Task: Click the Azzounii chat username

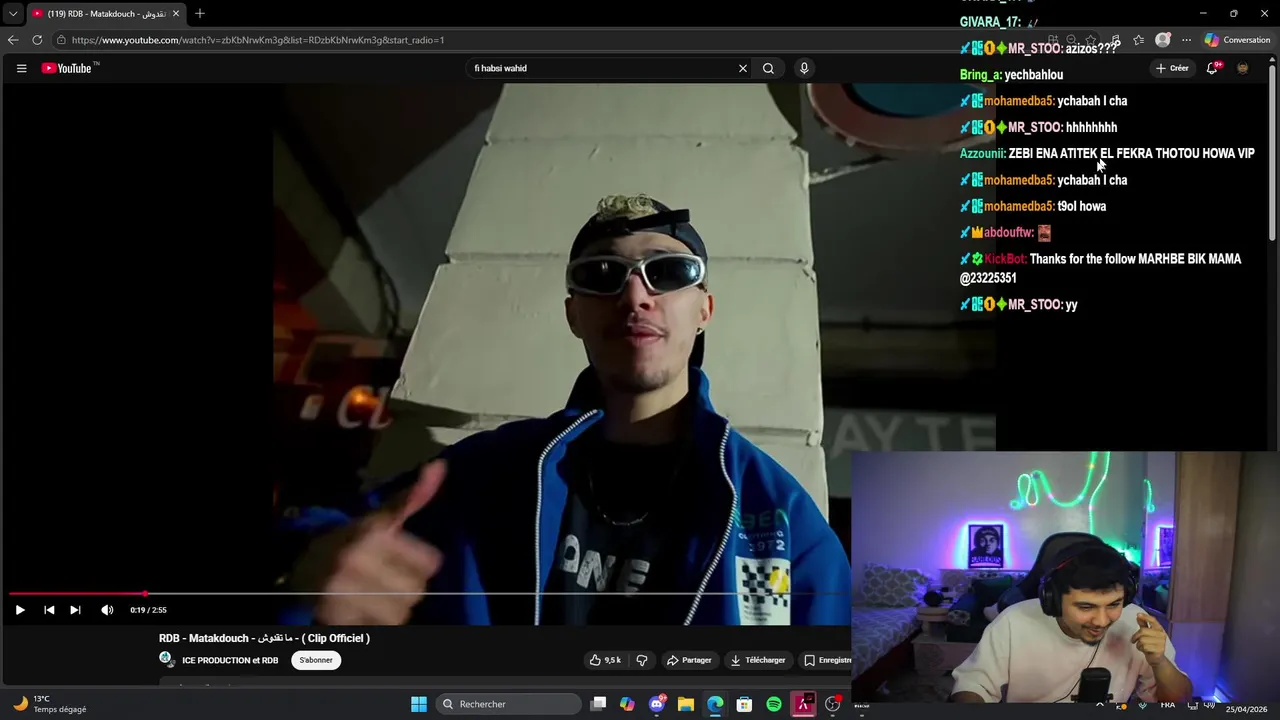Action: point(982,153)
